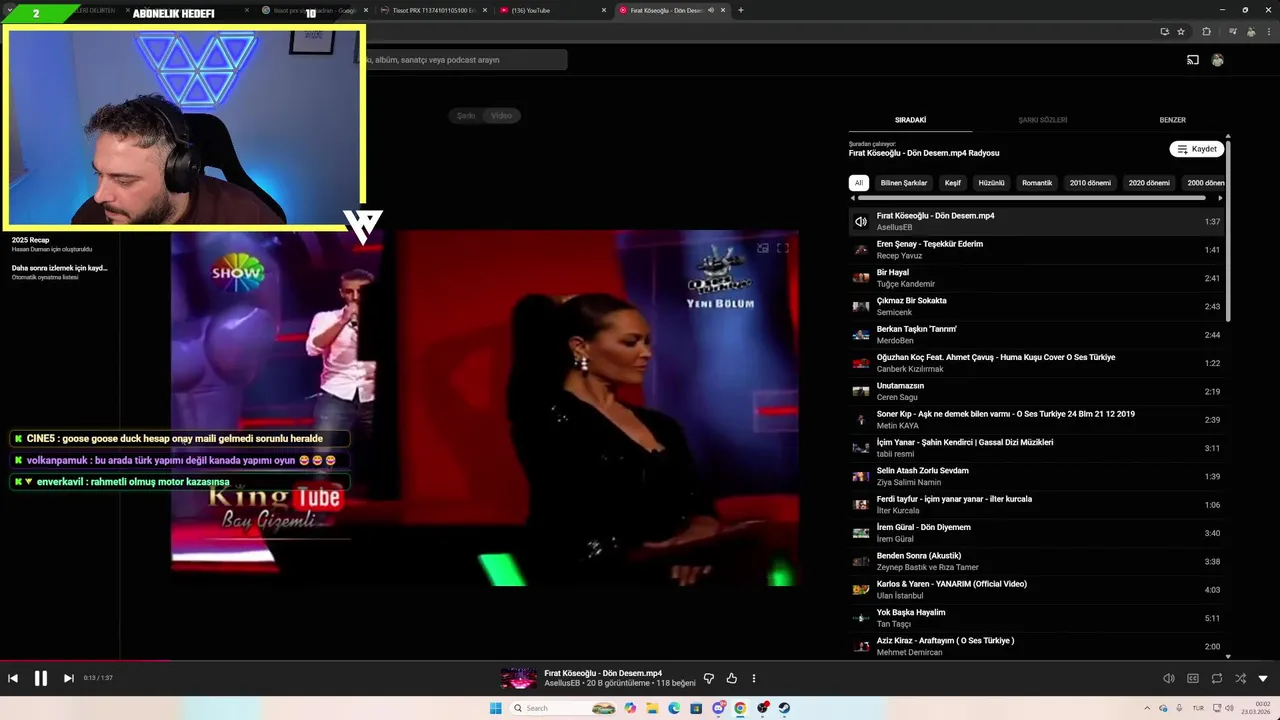Filter queue by Hüzünlü
This screenshot has height=720, width=1280.
coord(991,183)
